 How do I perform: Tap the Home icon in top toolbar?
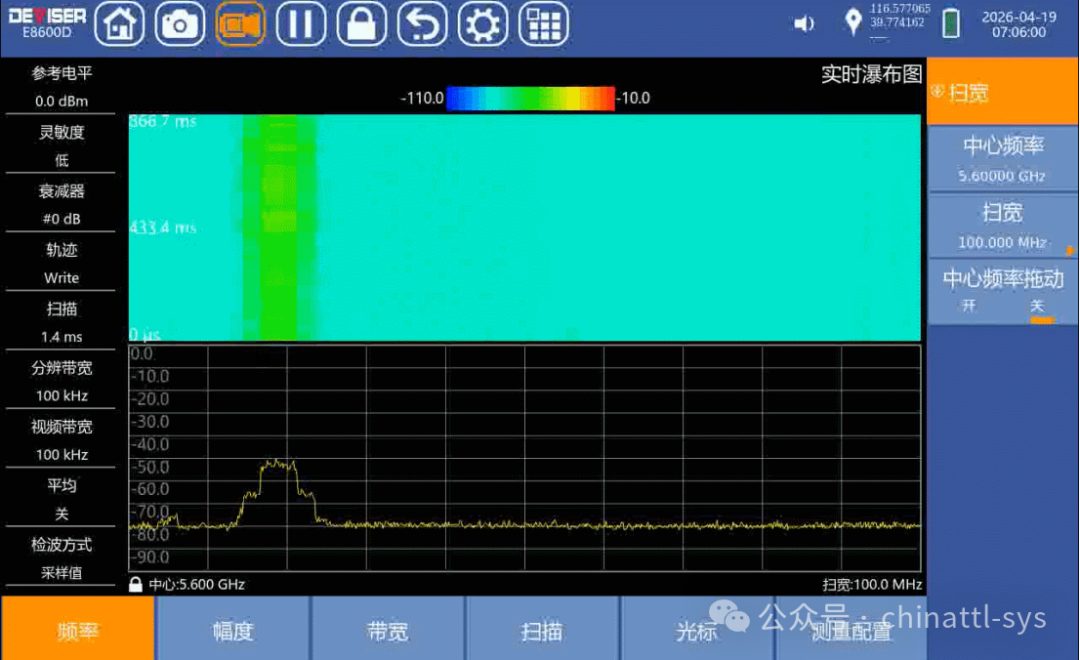119,24
